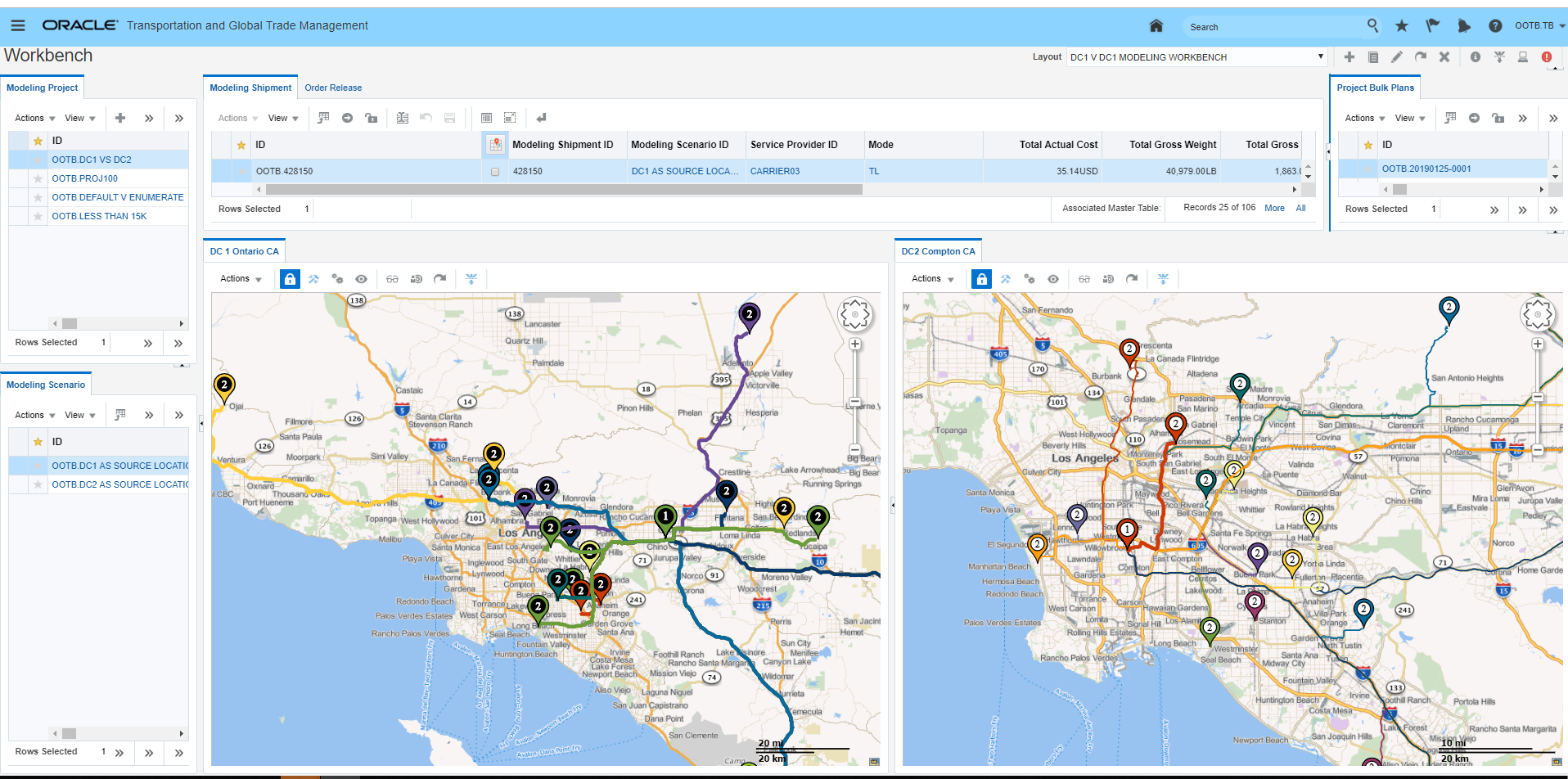This screenshot has height=779, width=1568.
Task: Open Actions menu of DC 1 Ontario map
Action: click(241, 278)
